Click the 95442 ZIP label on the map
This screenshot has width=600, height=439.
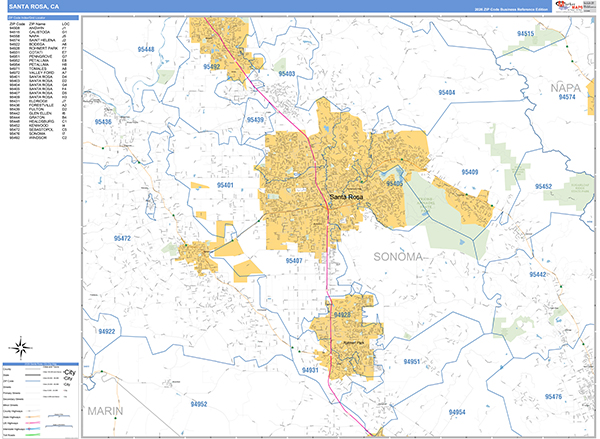pos(538,275)
